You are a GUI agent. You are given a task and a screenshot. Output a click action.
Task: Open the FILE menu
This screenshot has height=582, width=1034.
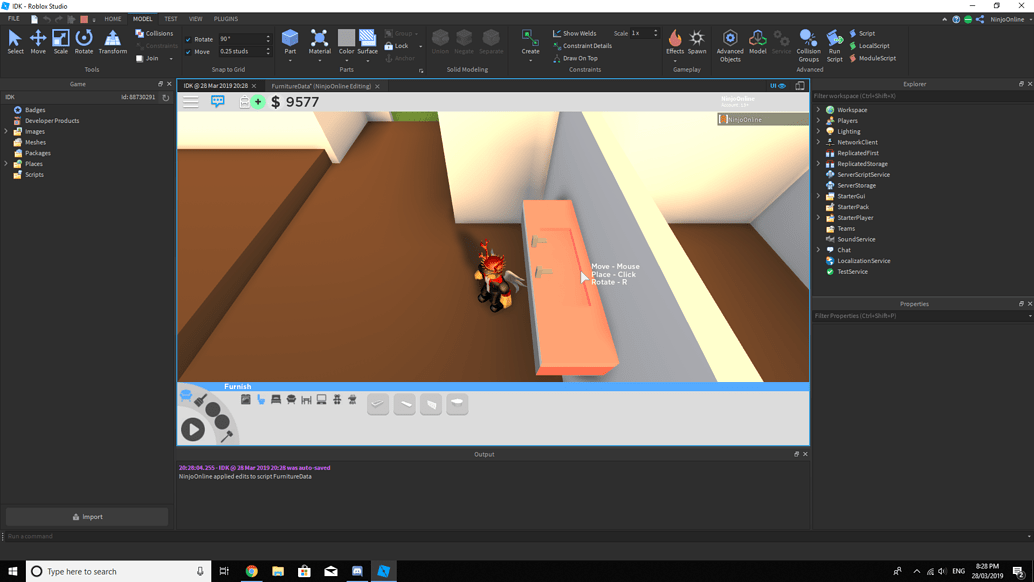click(x=14, y=19)
